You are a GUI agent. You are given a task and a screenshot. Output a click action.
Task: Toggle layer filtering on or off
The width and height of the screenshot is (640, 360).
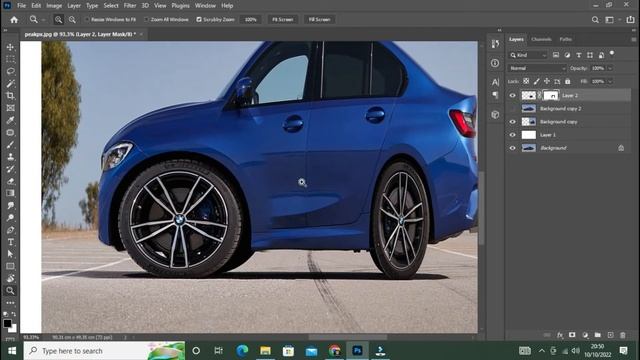(612, 53)
